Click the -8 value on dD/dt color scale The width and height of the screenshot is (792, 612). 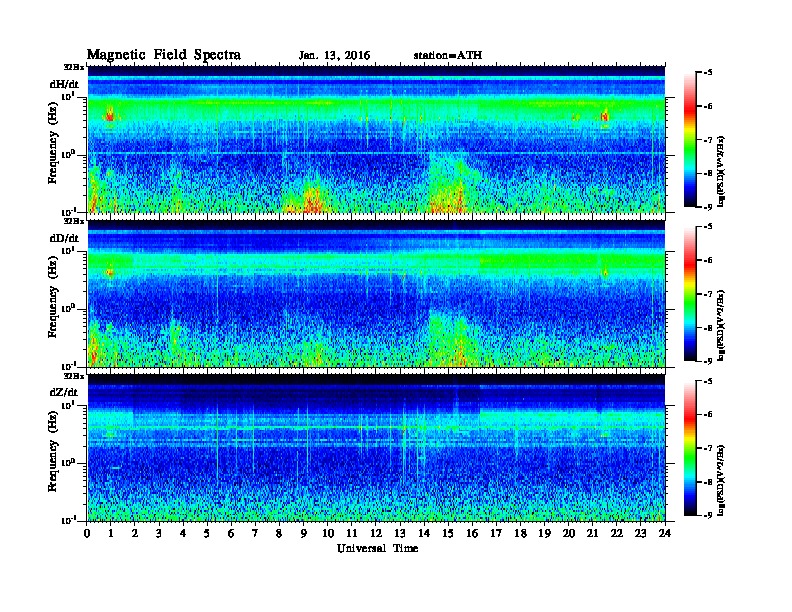pos(708,328)
